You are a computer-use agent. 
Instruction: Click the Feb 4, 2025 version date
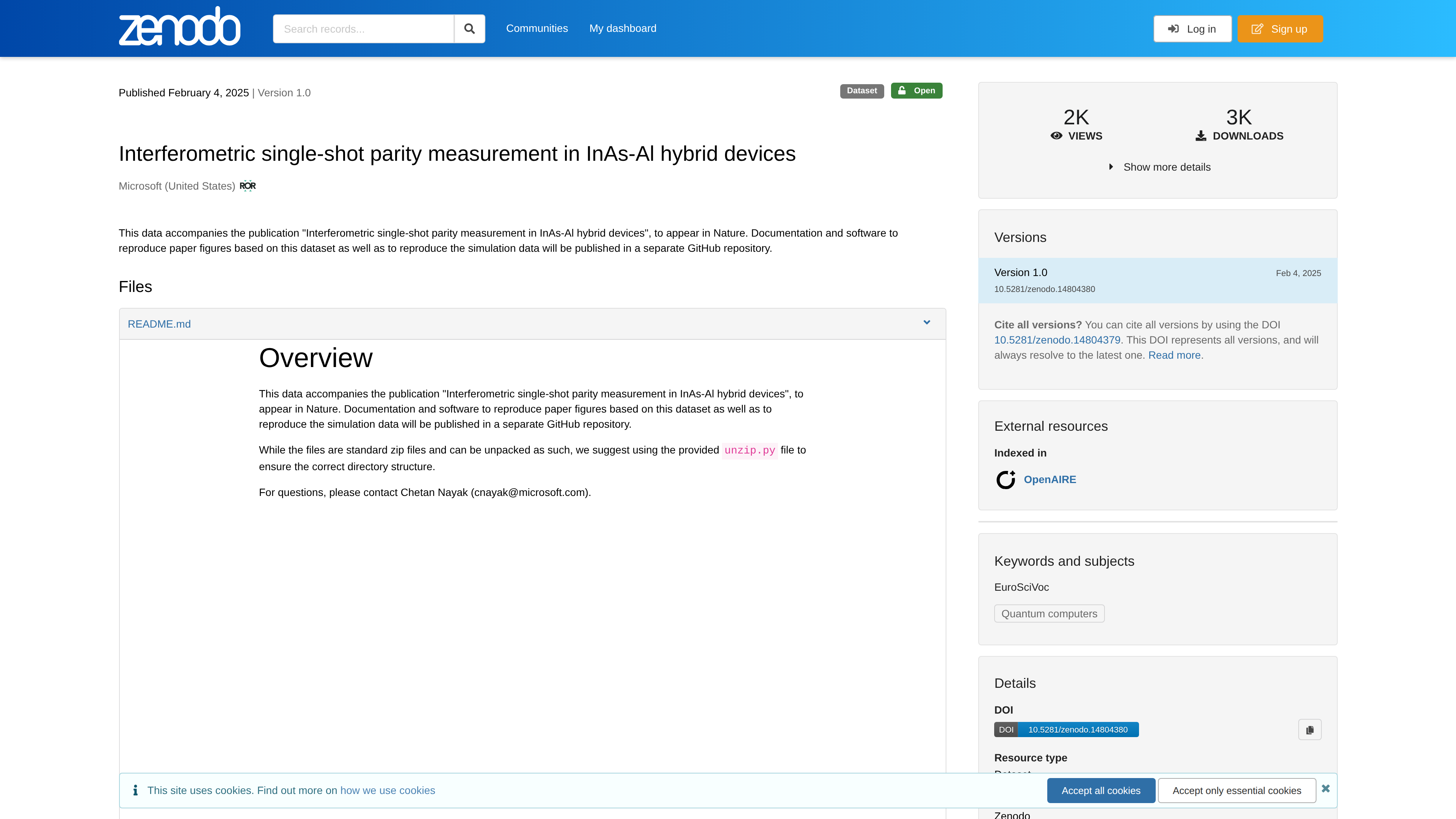[1298, 273]
